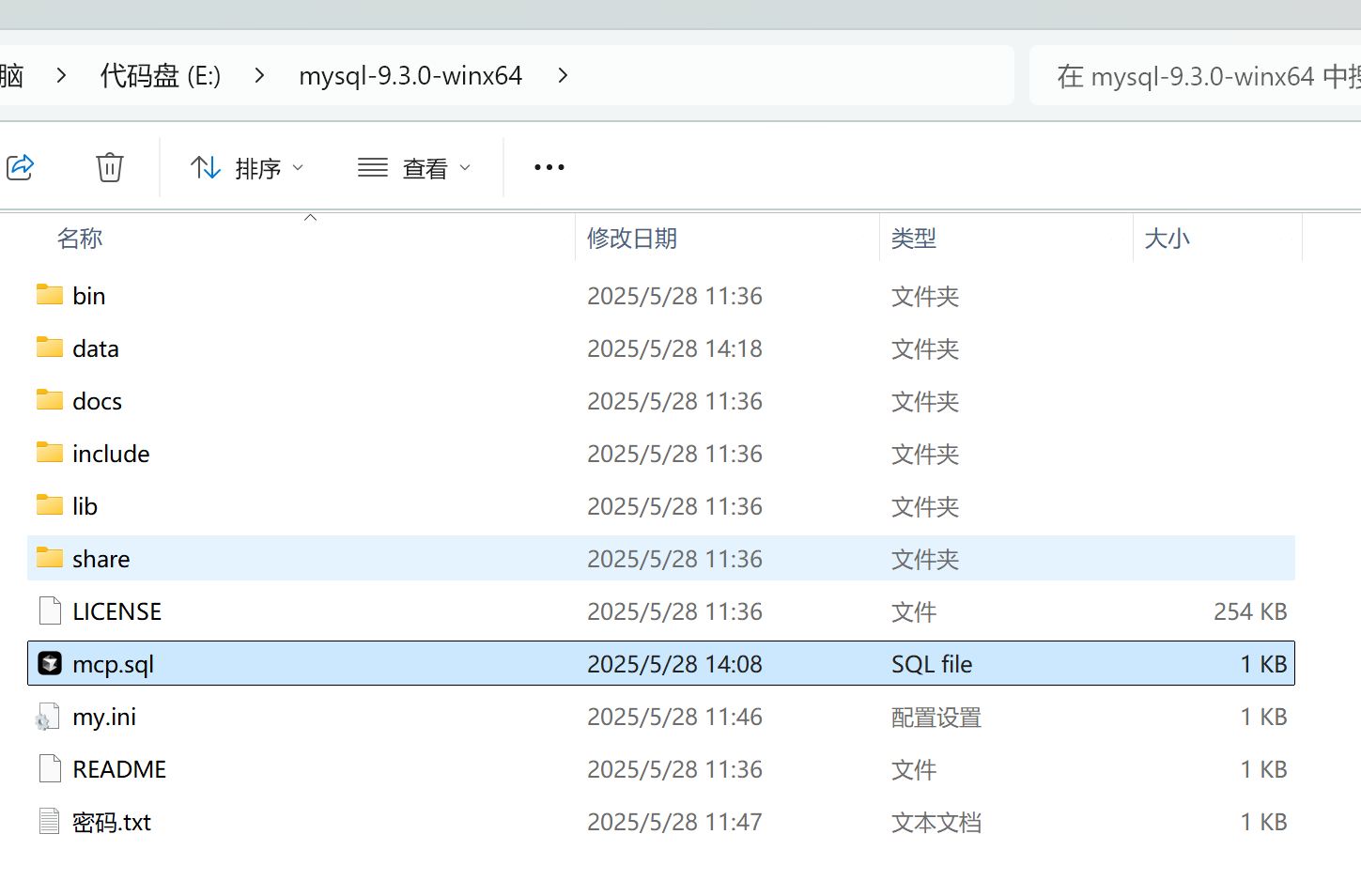Click the Delete trash can icon
This screenshot has width=1361, height=896.
(x=110, y=167)
